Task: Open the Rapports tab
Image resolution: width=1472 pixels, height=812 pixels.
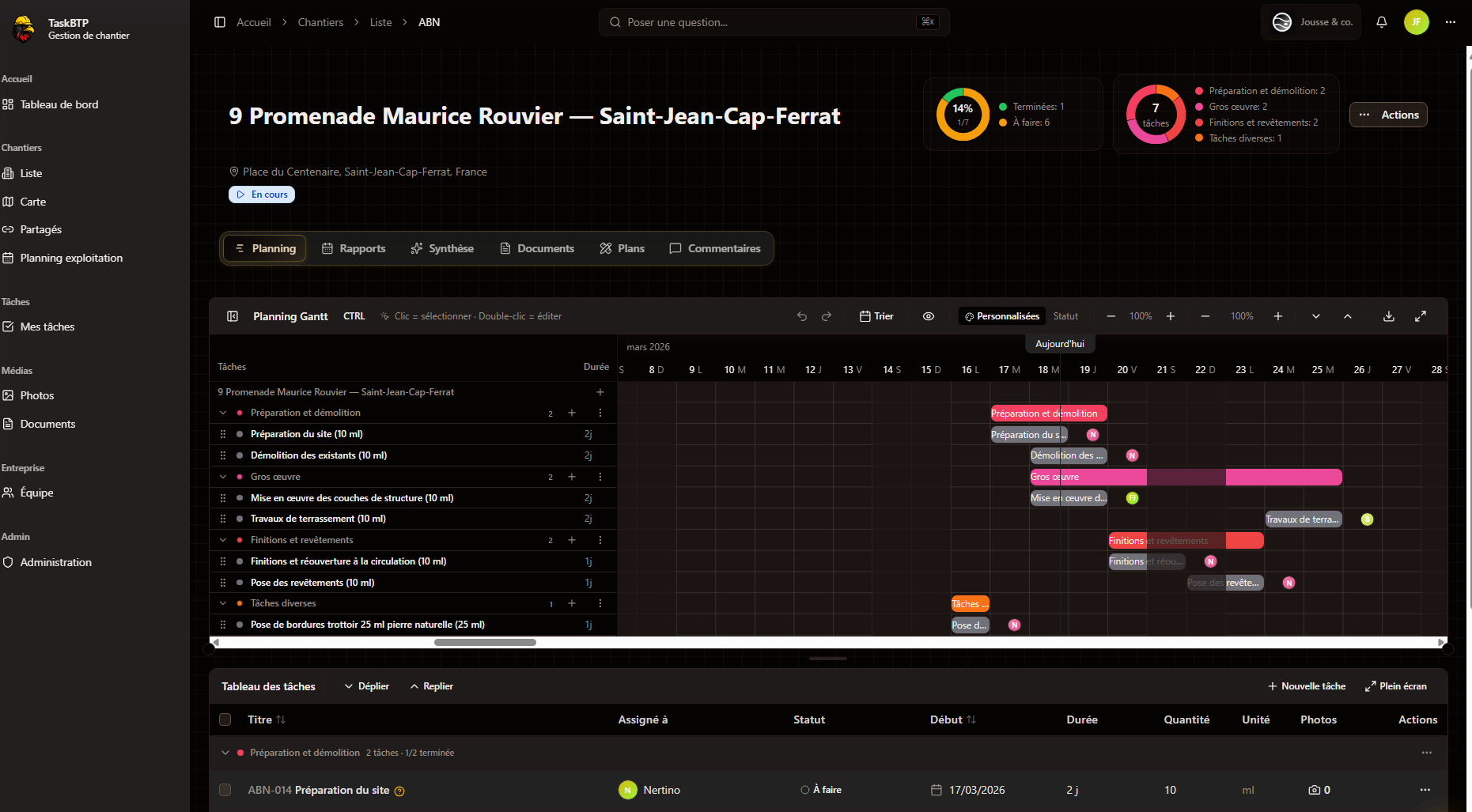Action: pos(354,248)
